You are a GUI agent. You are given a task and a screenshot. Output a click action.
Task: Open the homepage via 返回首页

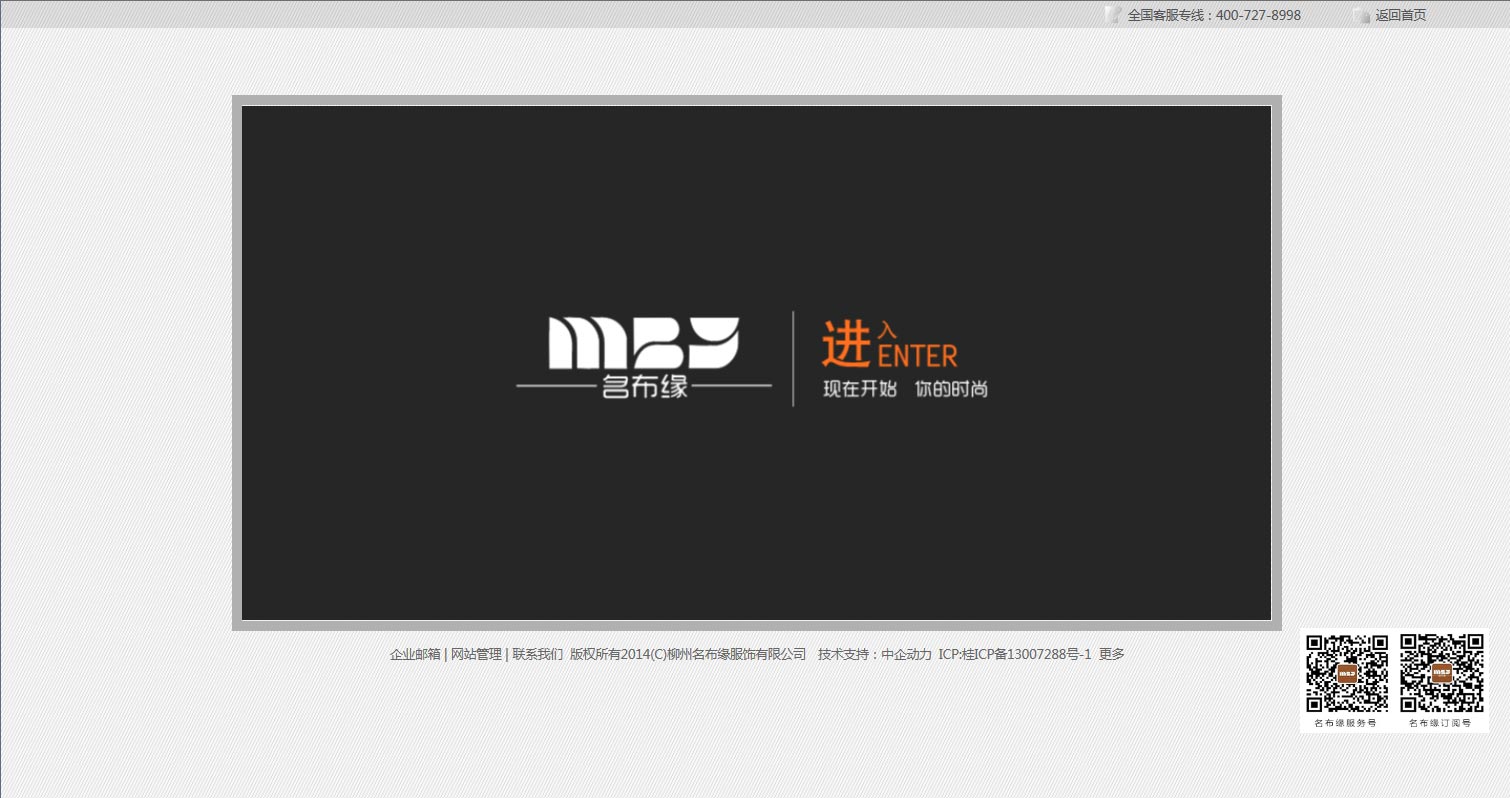click(1399, 15)
